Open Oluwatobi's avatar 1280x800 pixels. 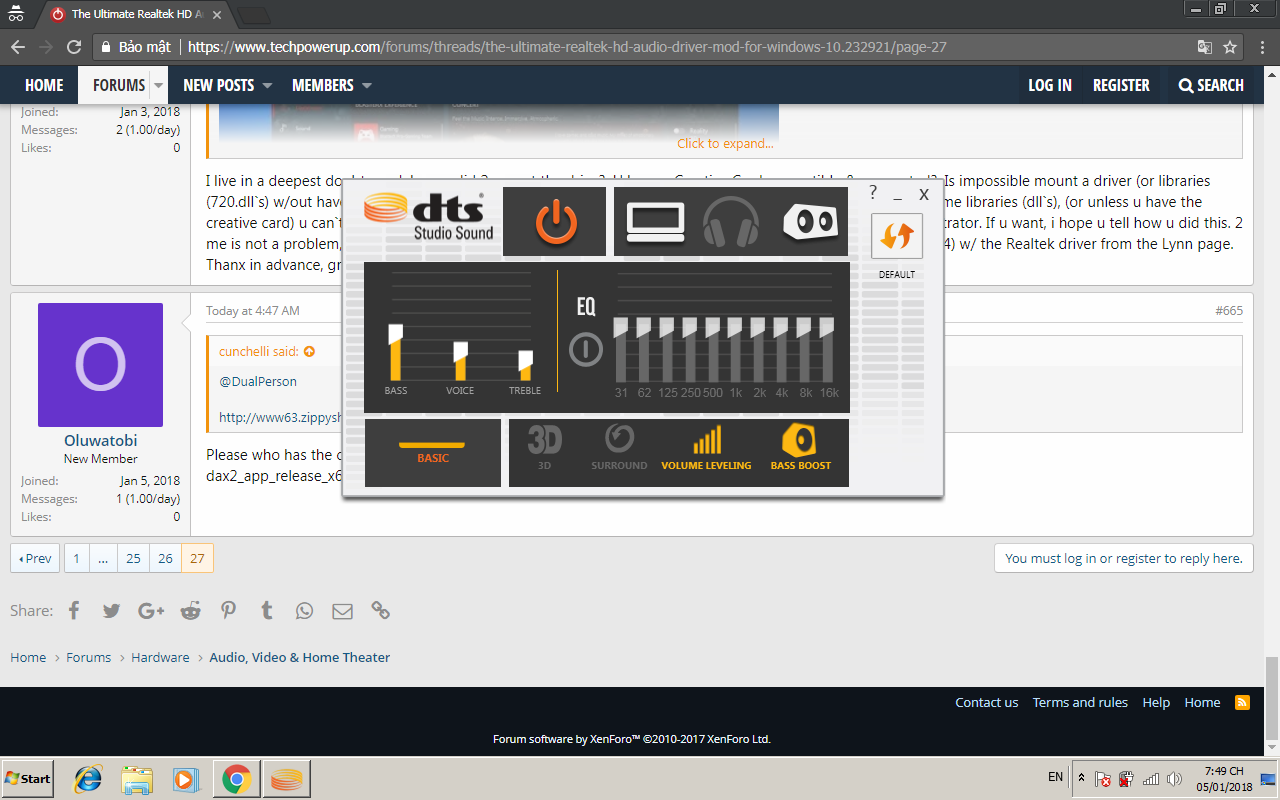coord(100,365)
